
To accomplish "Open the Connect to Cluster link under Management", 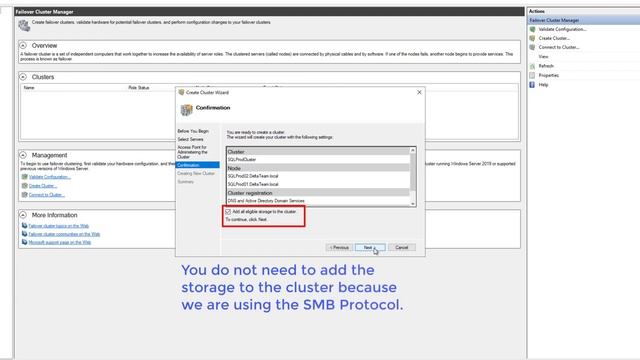I will (47, 195).
